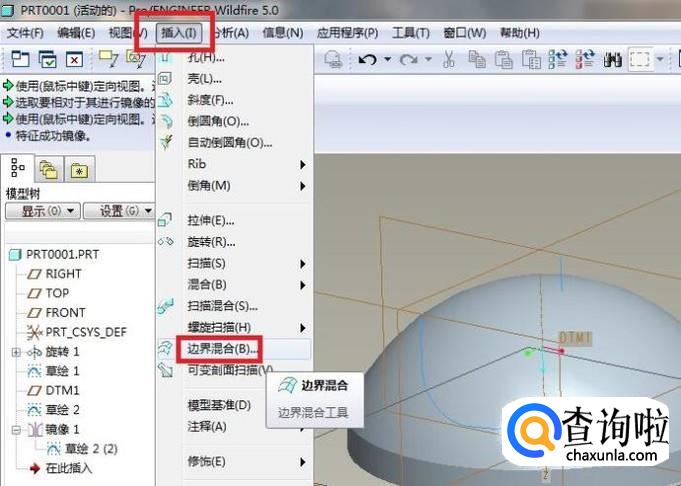
Task: Click the green regenerate model icon
Action: [558, 59]
